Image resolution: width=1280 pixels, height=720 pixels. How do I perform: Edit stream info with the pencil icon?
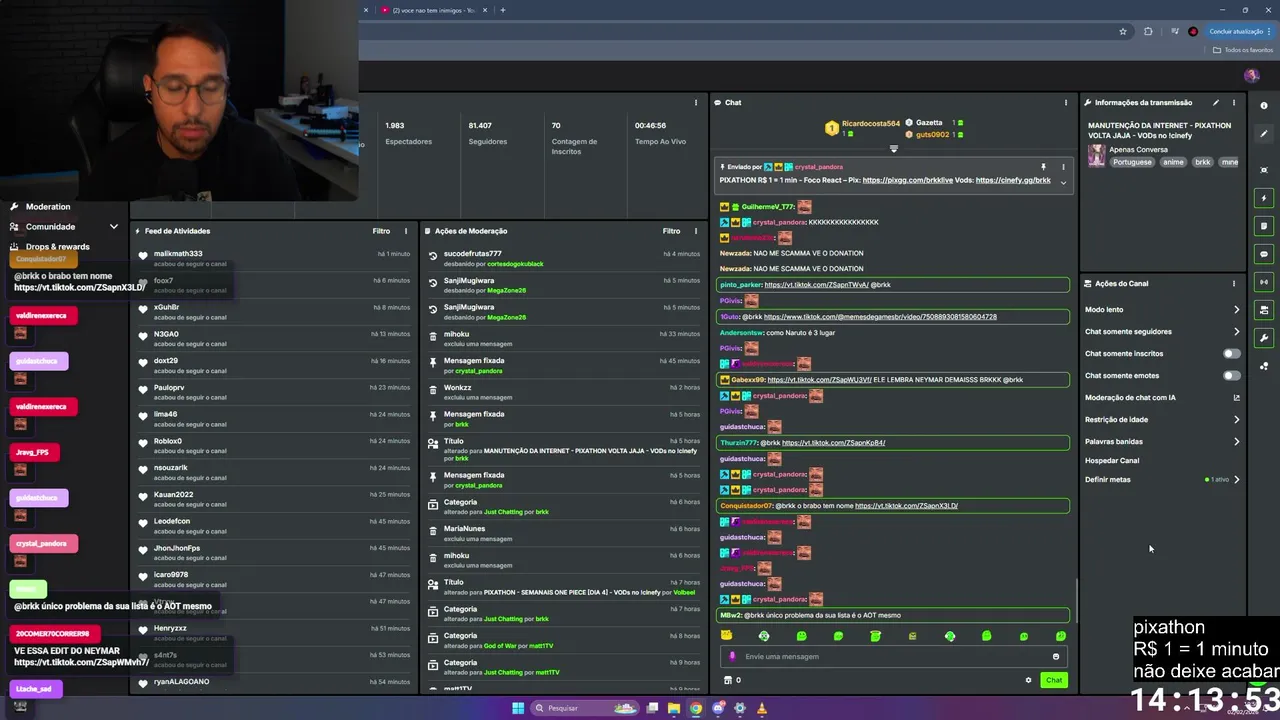pos(1216,102)
